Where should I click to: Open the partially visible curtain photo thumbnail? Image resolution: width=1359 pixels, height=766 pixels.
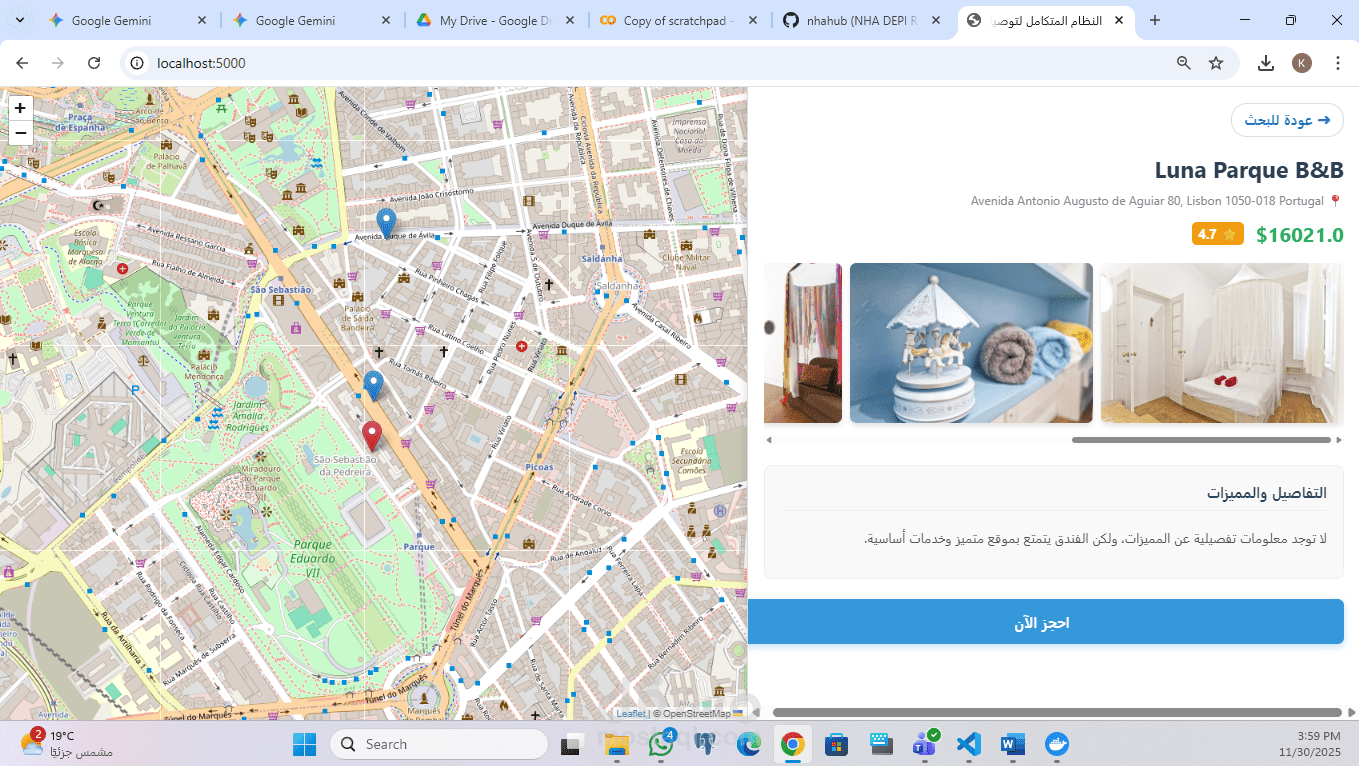click(x=803, y=343)
